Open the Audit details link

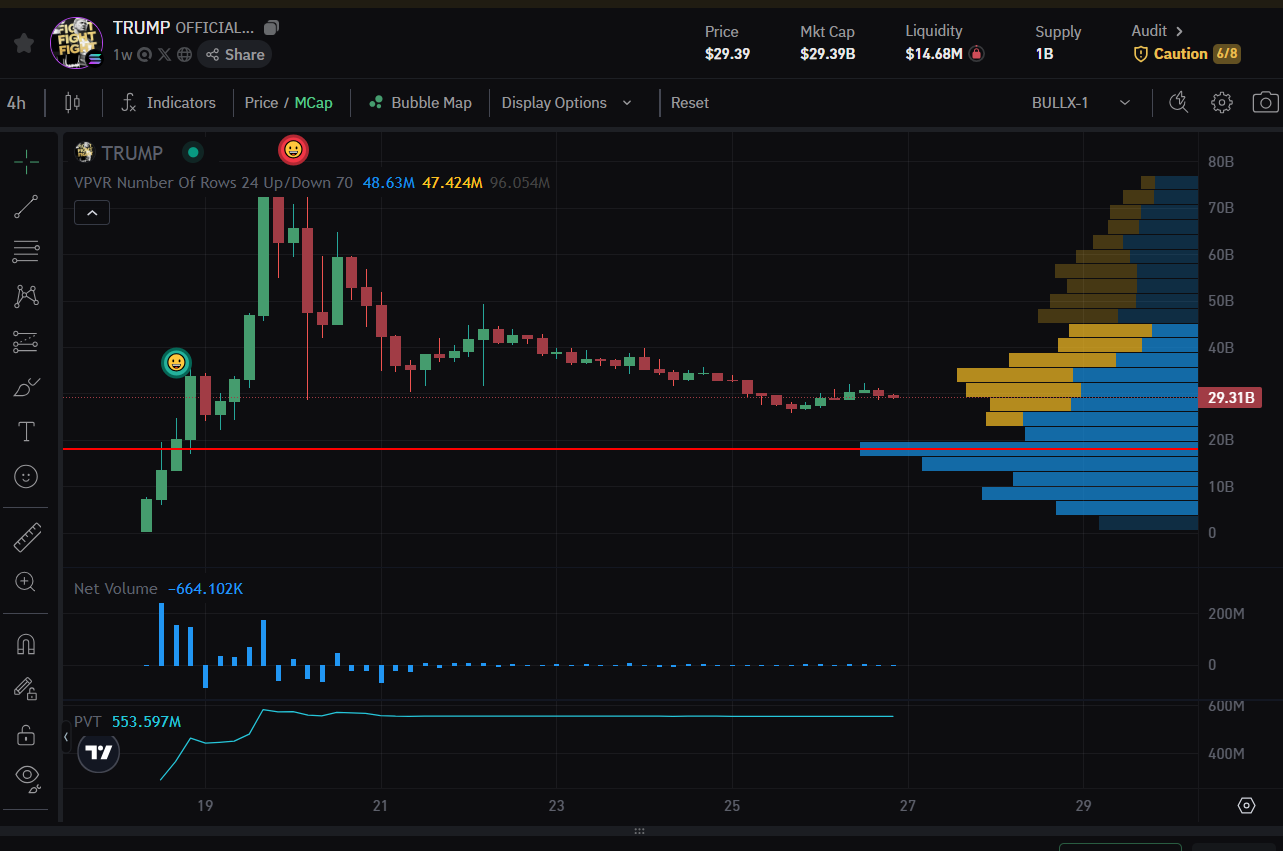tap(1157, 31)
